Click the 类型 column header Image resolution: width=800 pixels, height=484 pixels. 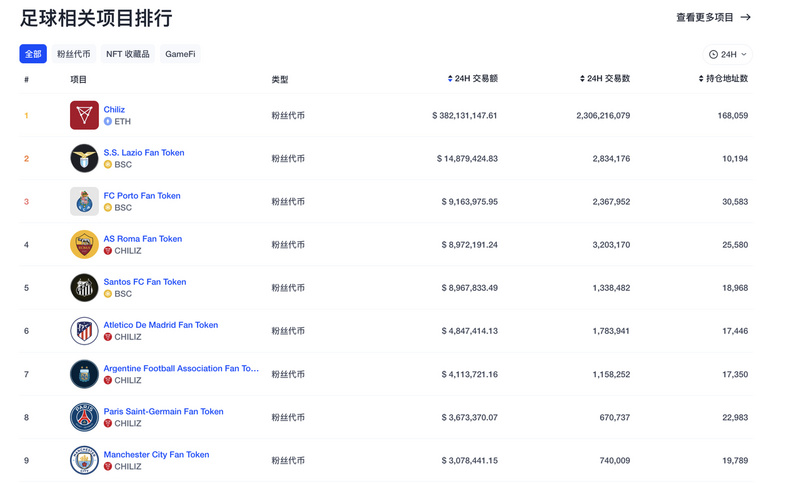280,80
